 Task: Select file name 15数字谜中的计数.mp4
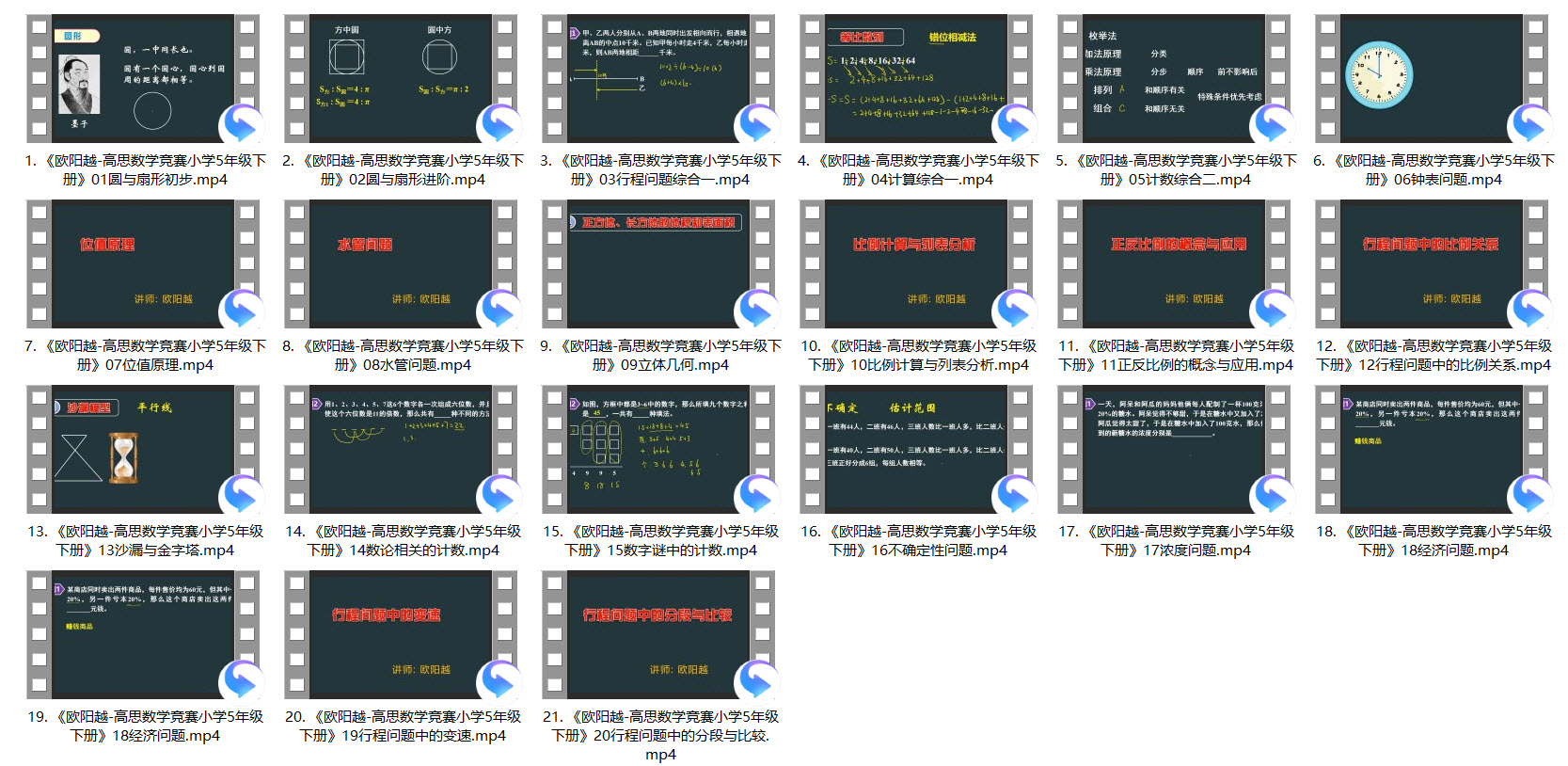coord(660,541)
